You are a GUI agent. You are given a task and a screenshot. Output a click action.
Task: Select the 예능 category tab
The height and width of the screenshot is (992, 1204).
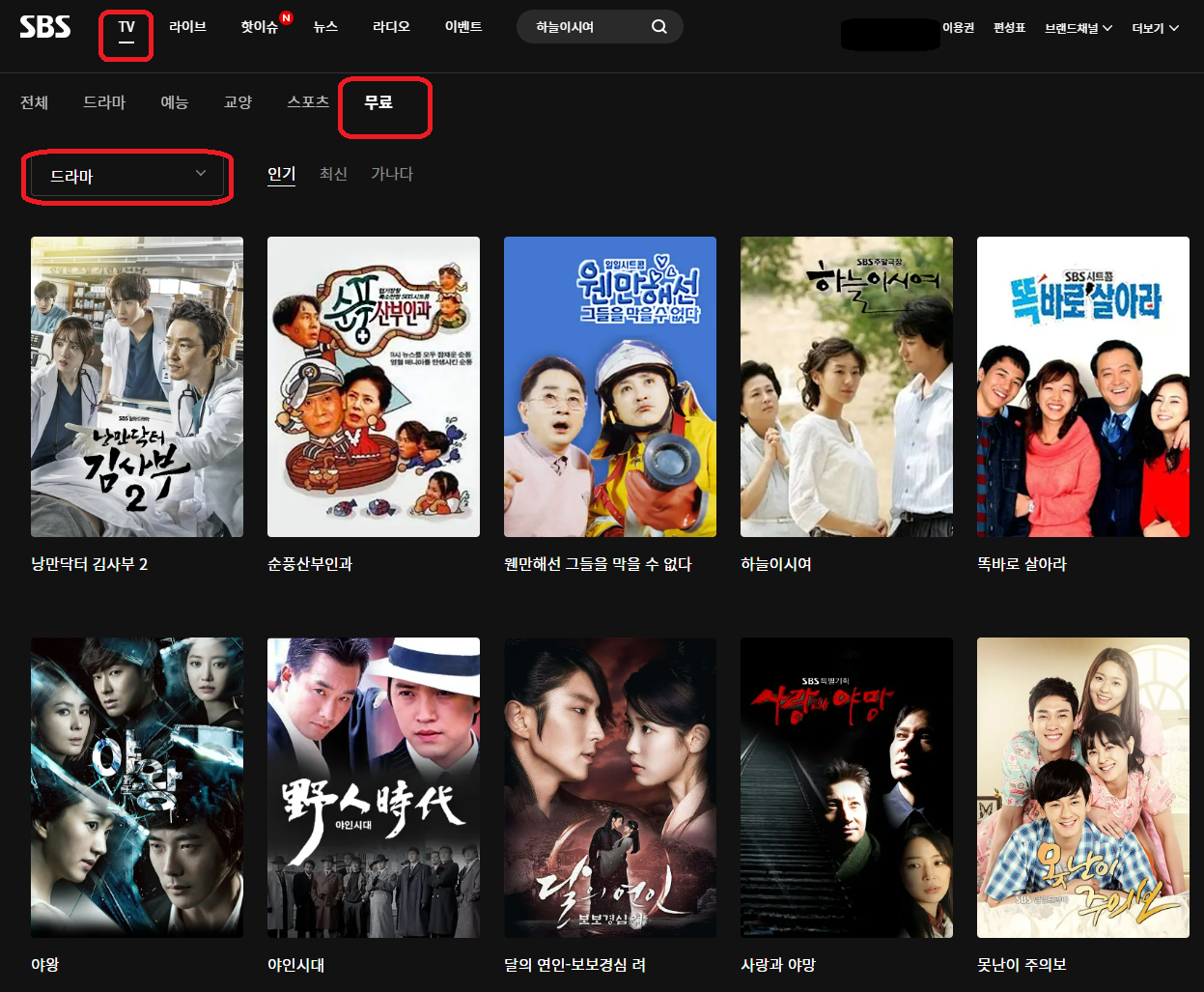point(175,102)
